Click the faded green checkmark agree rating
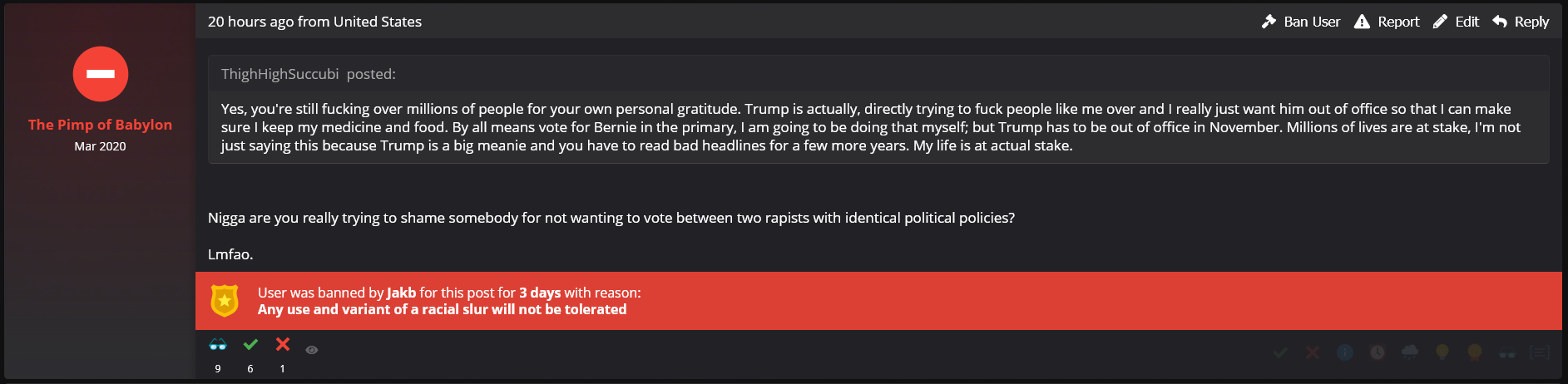The height and width of the screenshot is (384, 1568). pyautogui.click(x=1280, y=352)
